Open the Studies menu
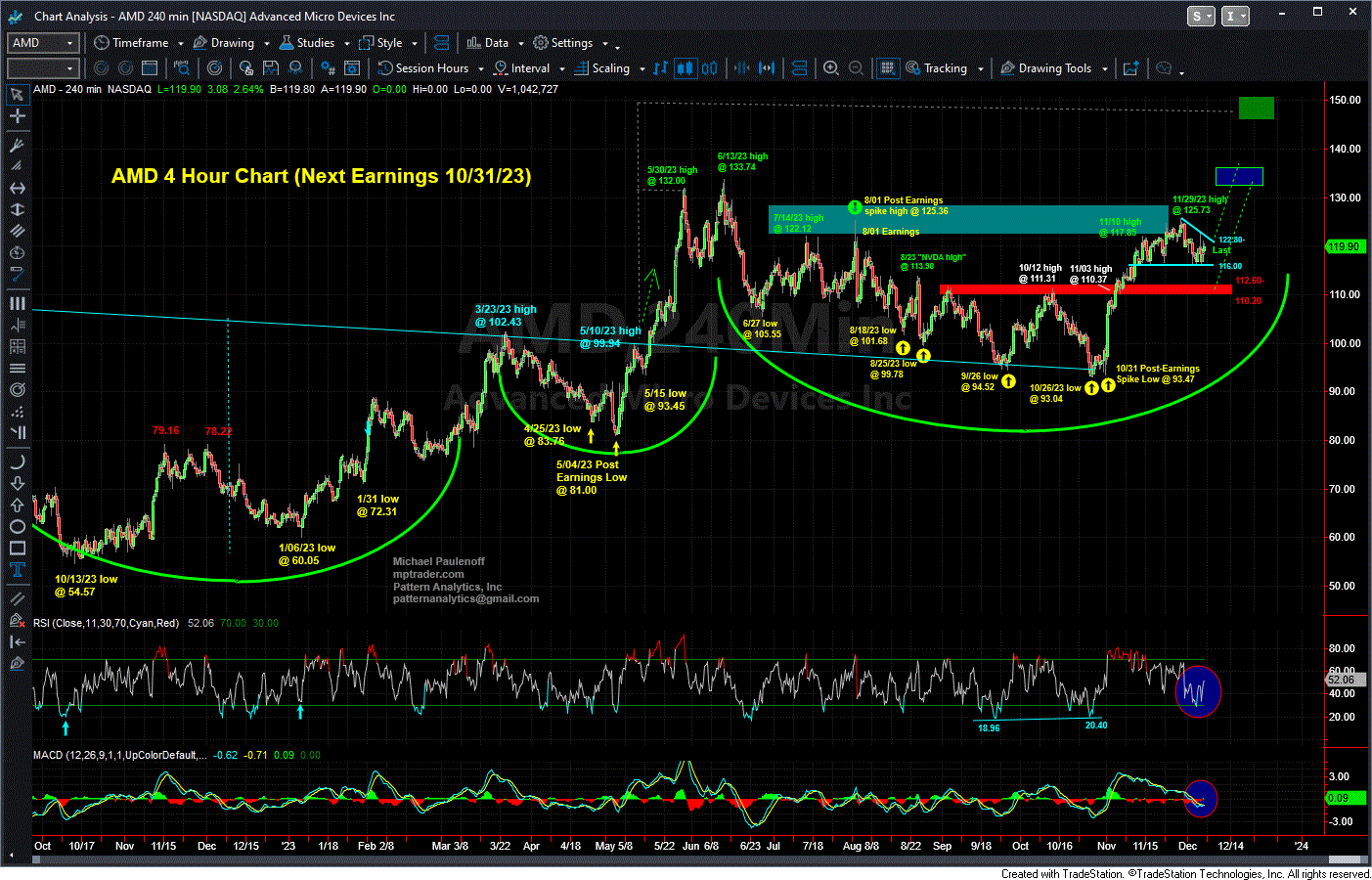The width and height of the screenshot is (1372, 880). click(307, 43)
